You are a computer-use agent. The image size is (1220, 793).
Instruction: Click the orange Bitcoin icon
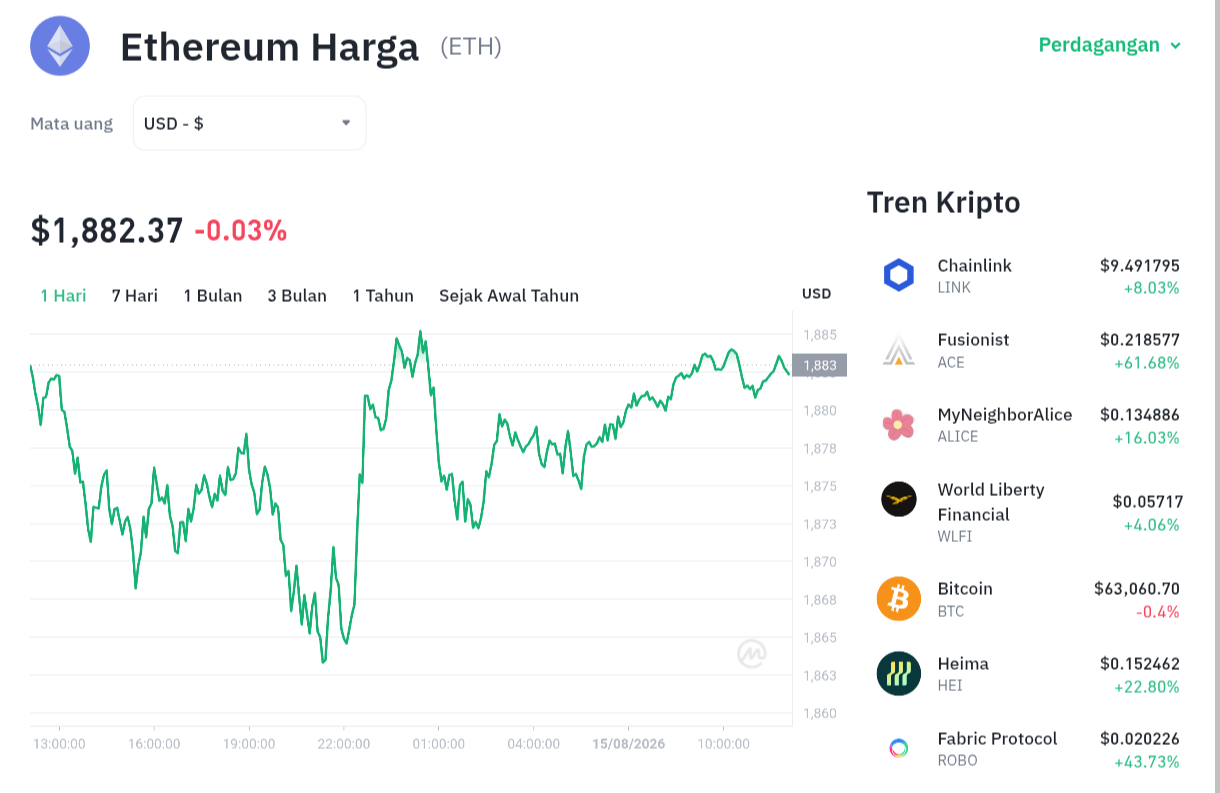coord(899,599)
